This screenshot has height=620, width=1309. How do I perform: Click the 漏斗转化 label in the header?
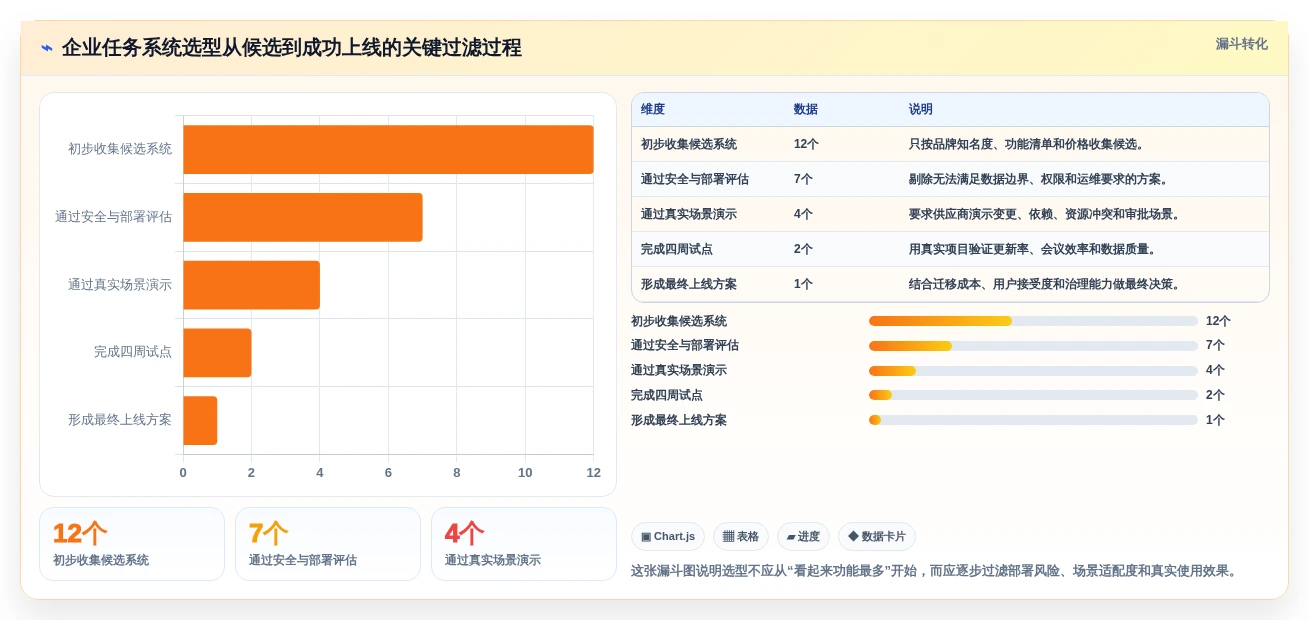click(1241, 44)
